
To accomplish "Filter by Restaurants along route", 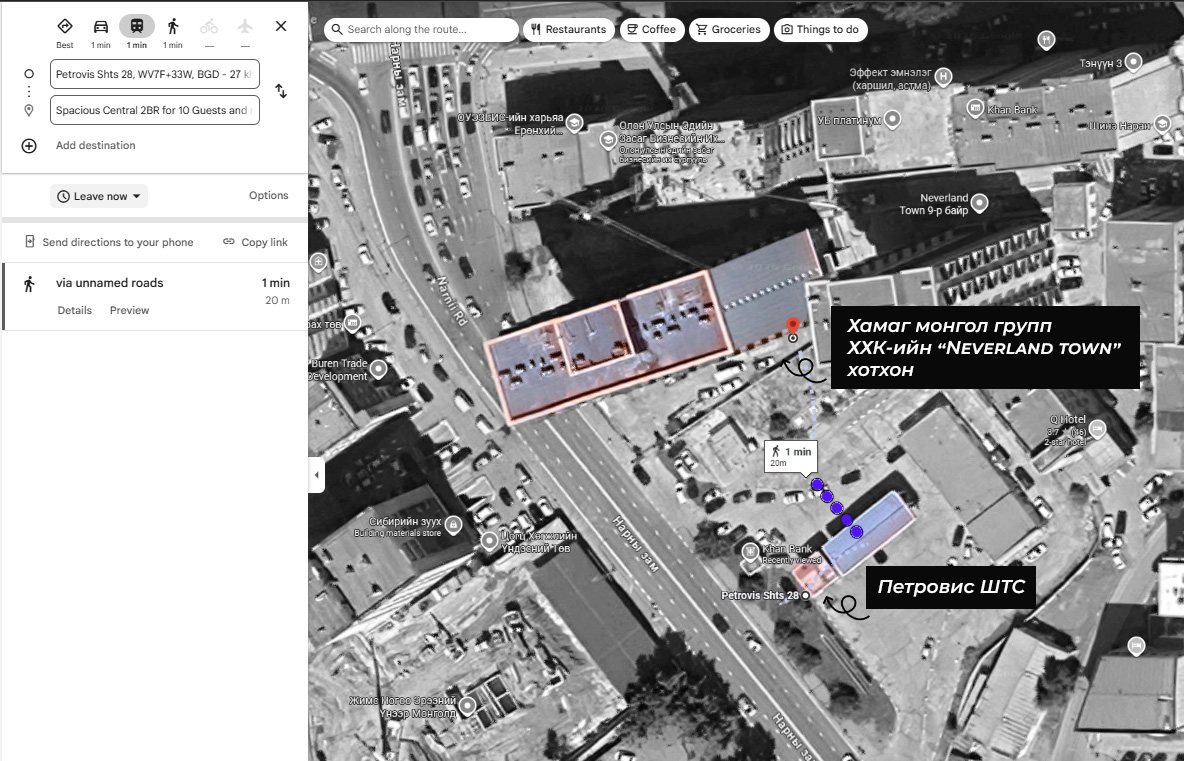I will pyautogui.click(x=568, y=30).
